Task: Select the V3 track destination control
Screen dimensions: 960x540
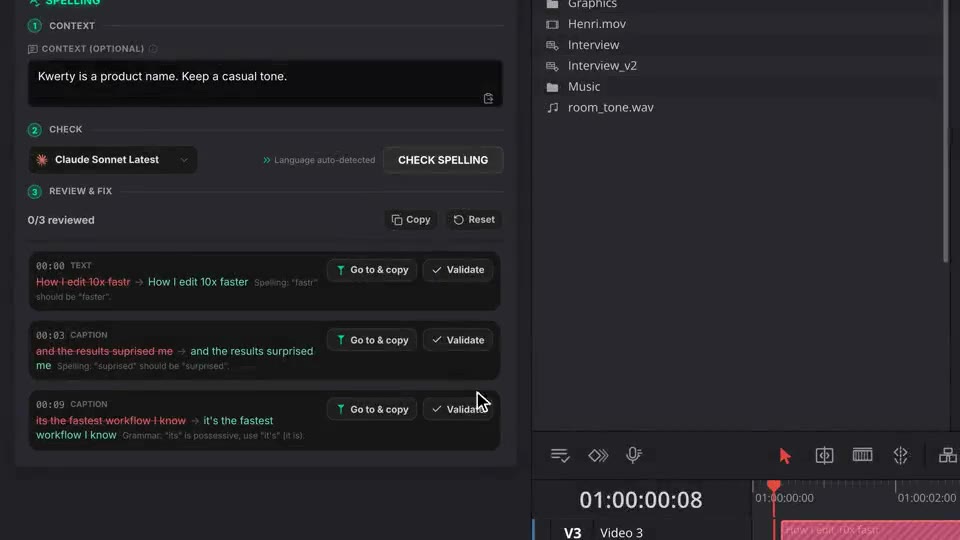Action: 572,532
